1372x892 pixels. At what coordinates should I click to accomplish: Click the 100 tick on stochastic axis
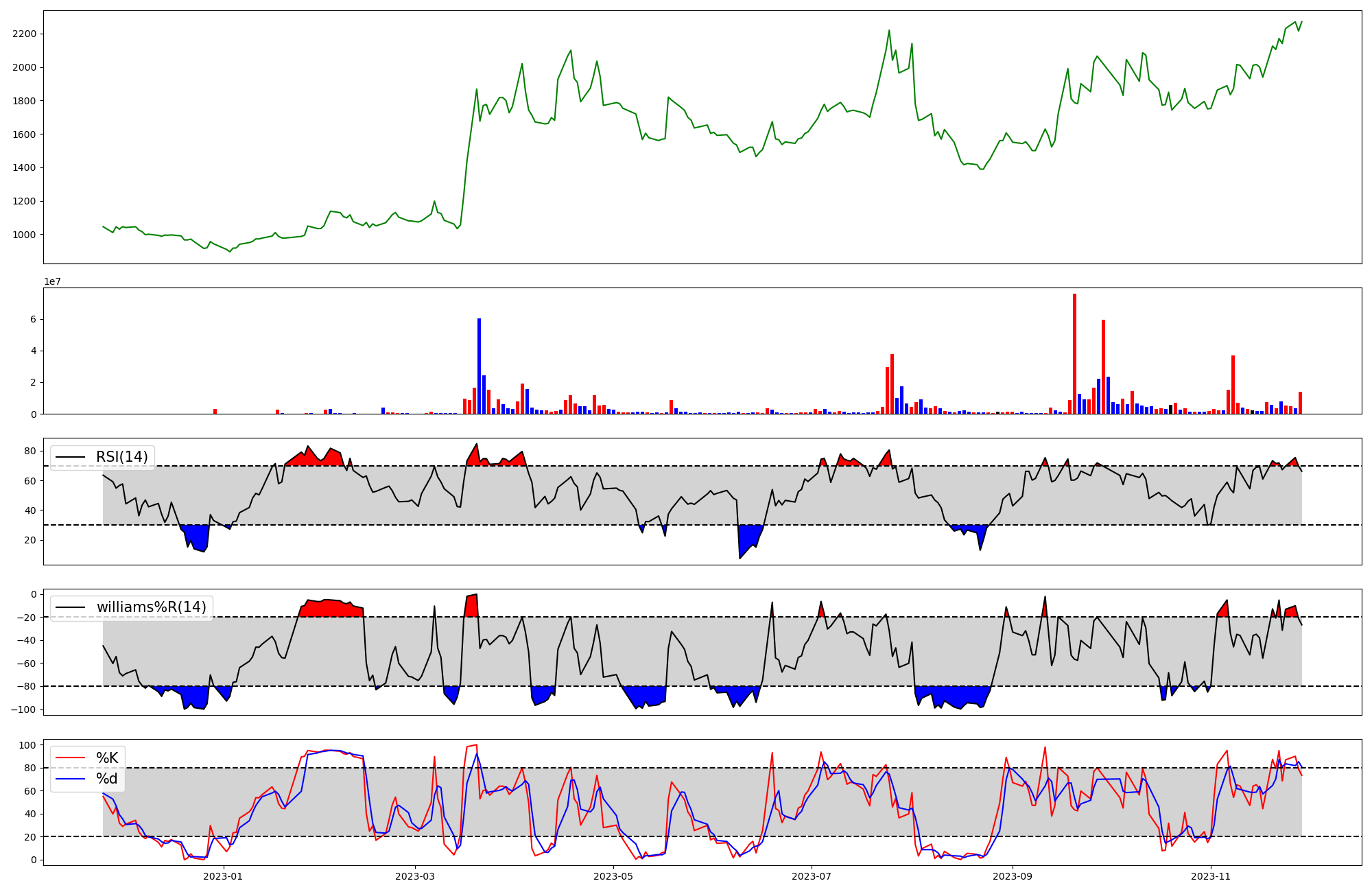tap(27, 745)
